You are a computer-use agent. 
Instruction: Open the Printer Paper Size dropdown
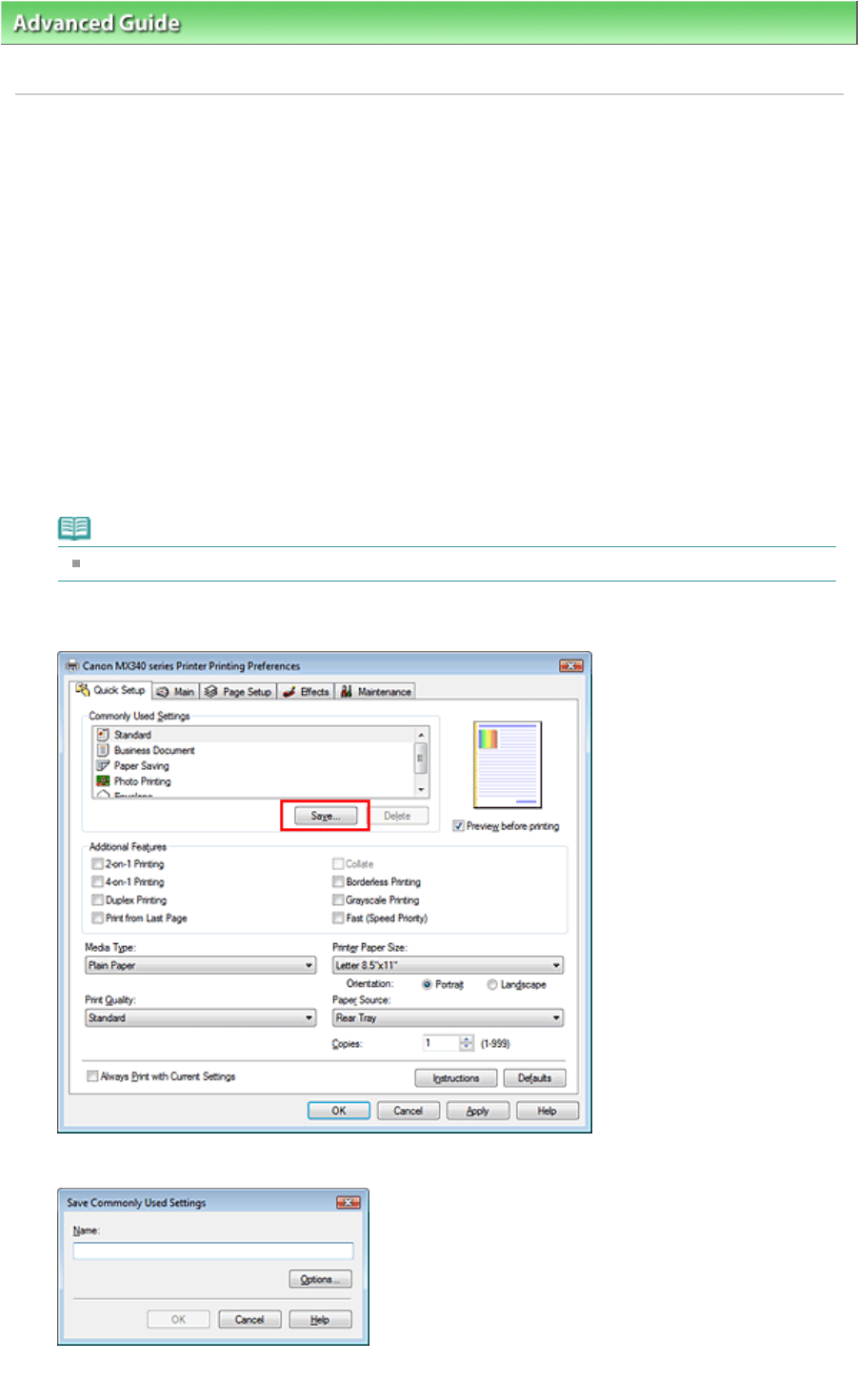pyautogui.click(x=448, y=965)
